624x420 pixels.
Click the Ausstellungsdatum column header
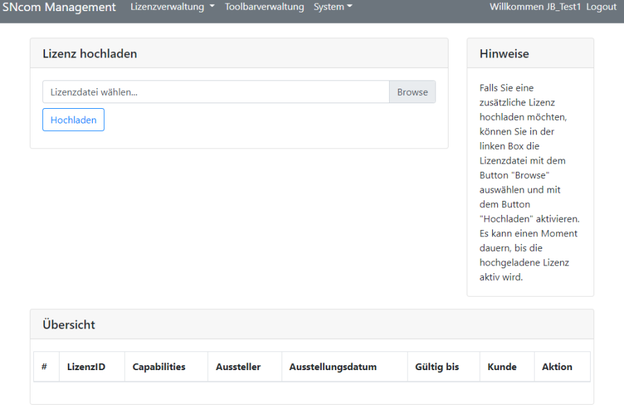[x=333, y=367]
